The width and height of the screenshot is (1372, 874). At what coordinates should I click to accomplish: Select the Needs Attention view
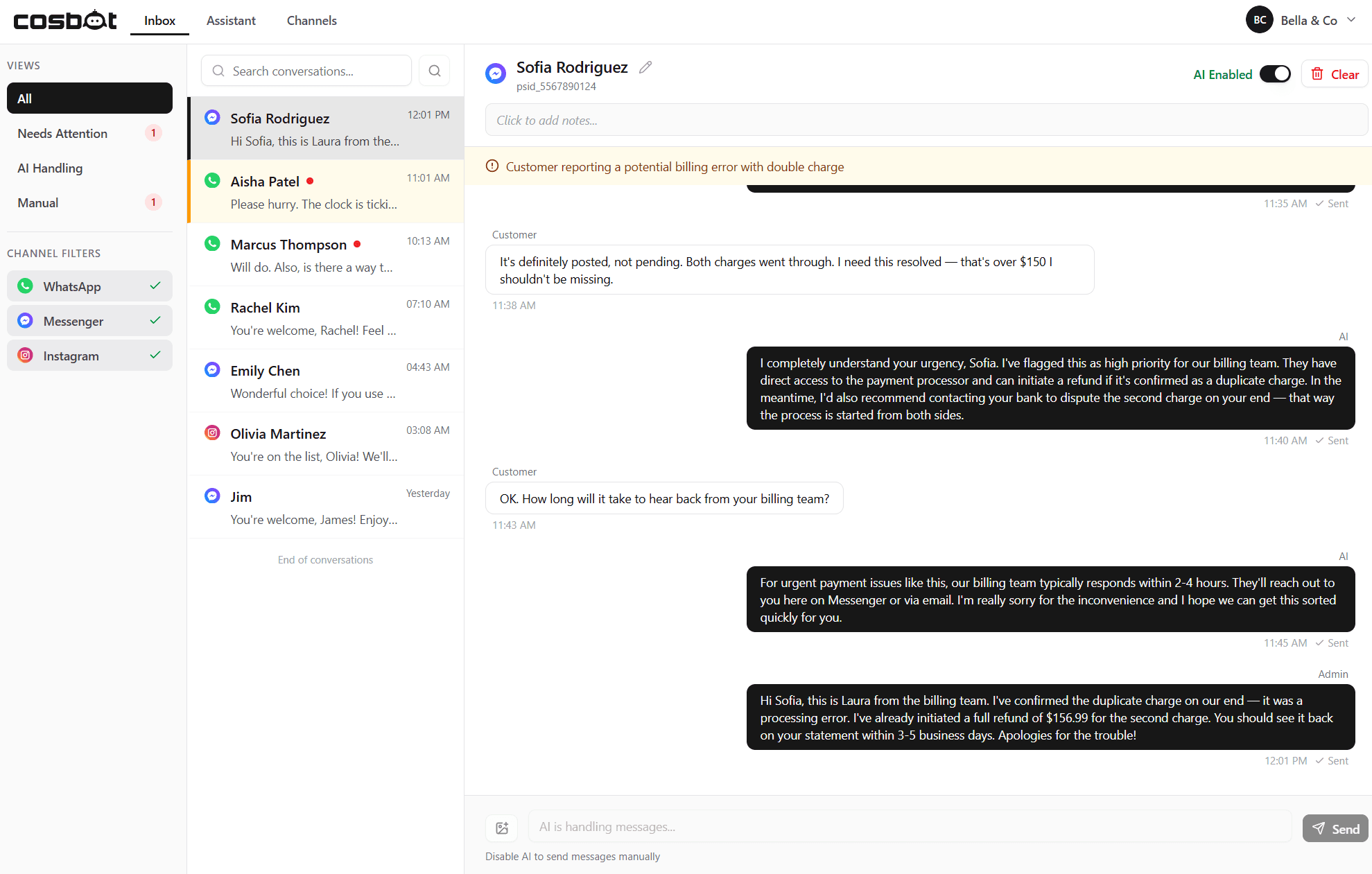click(62, 133)
